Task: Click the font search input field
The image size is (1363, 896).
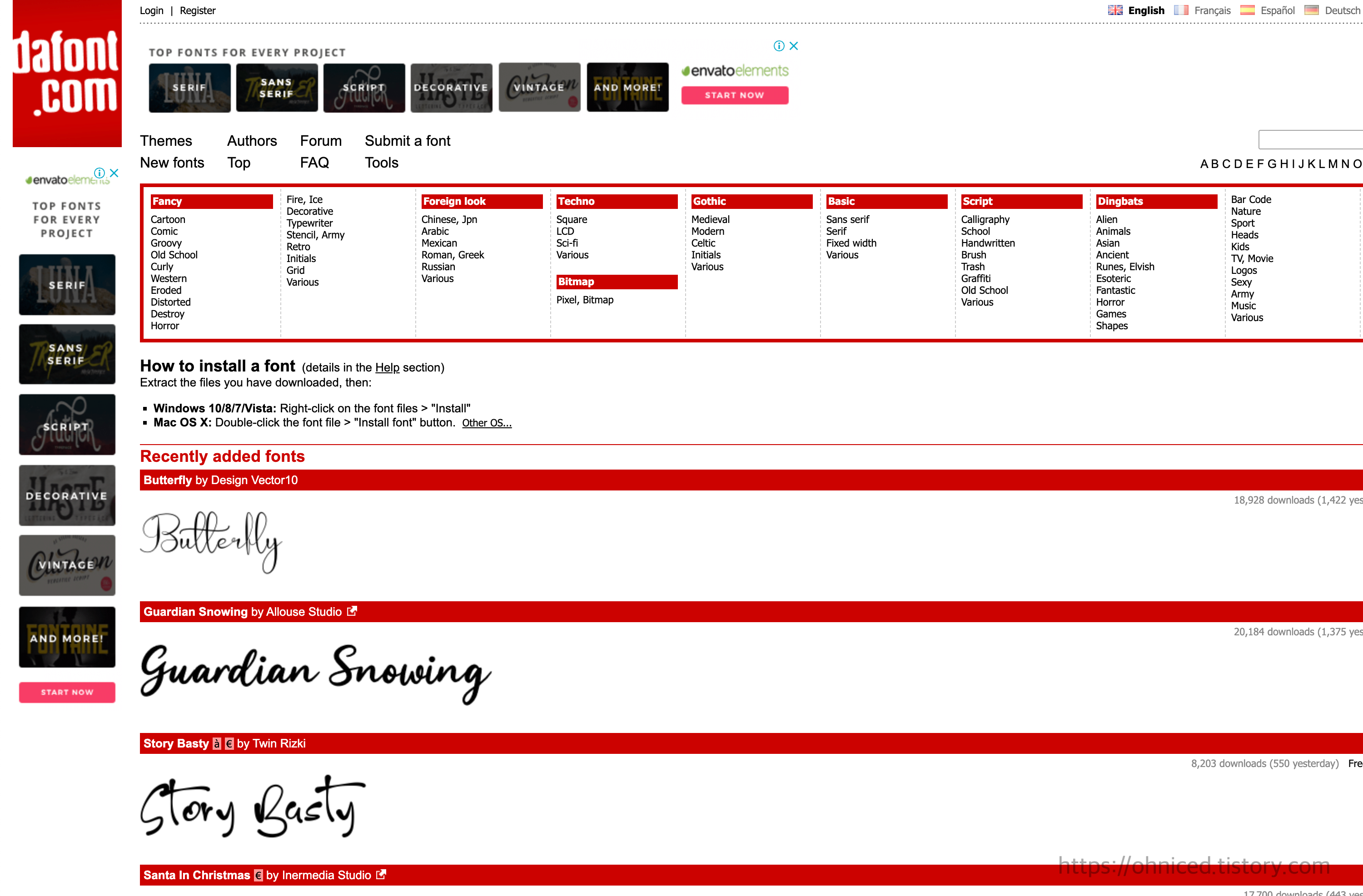Action: click(x=1312, y=140)
